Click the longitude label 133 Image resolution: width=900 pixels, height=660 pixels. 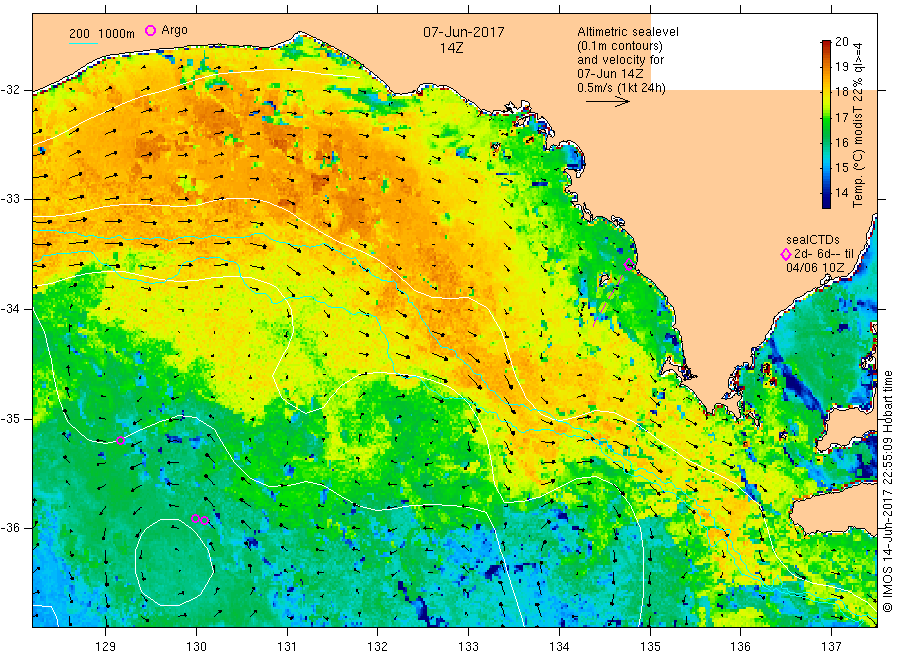468,647
